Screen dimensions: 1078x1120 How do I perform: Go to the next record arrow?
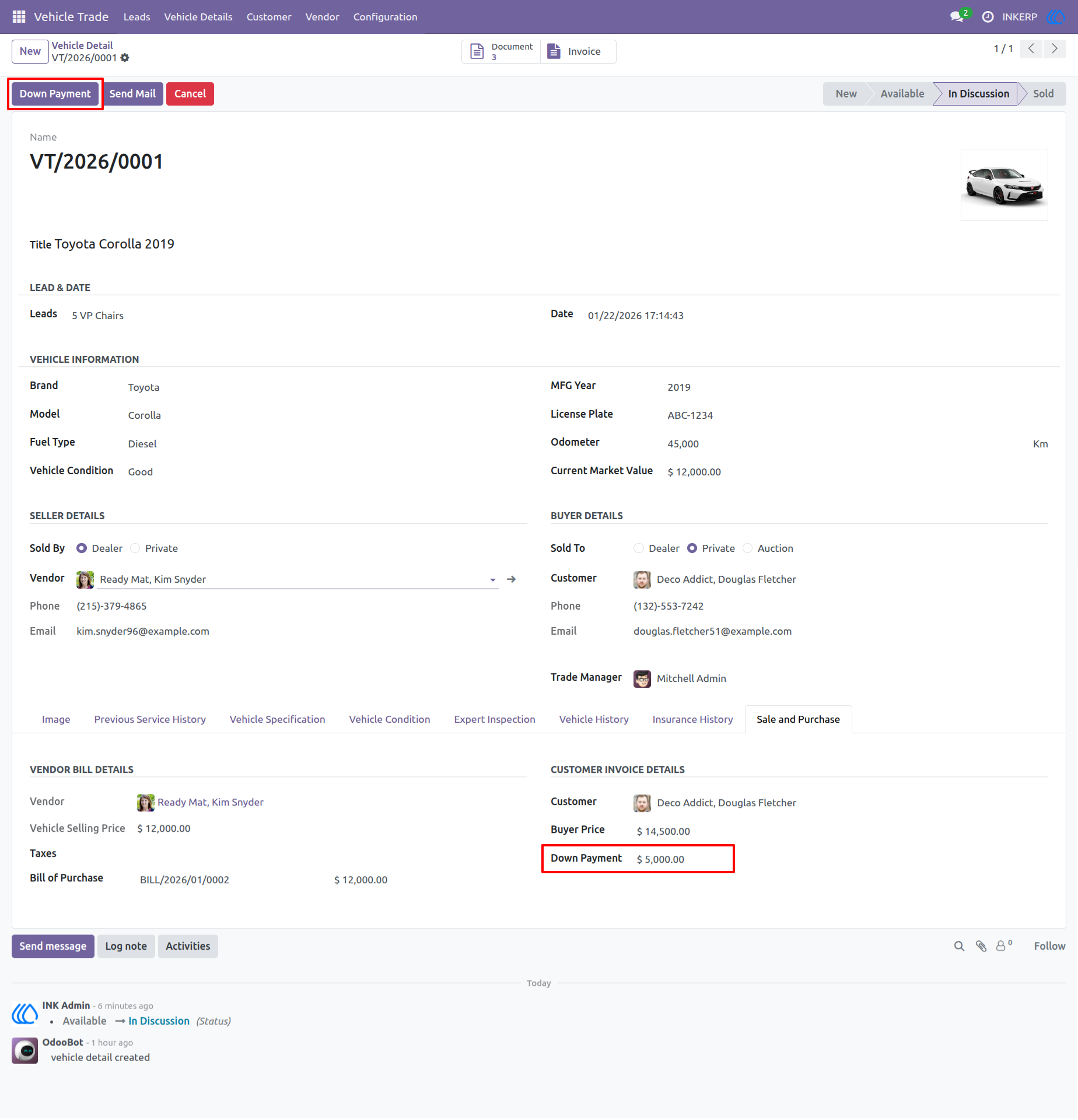click(1055, 49)
